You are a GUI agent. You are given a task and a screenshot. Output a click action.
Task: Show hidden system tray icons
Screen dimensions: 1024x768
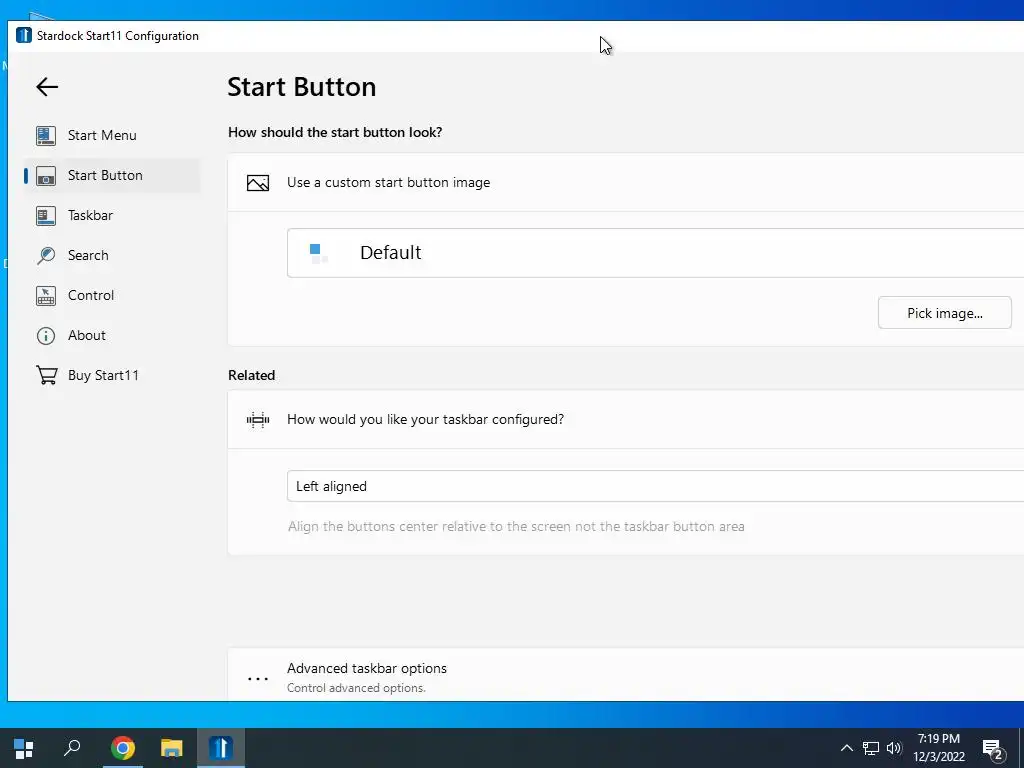(846, 748)
